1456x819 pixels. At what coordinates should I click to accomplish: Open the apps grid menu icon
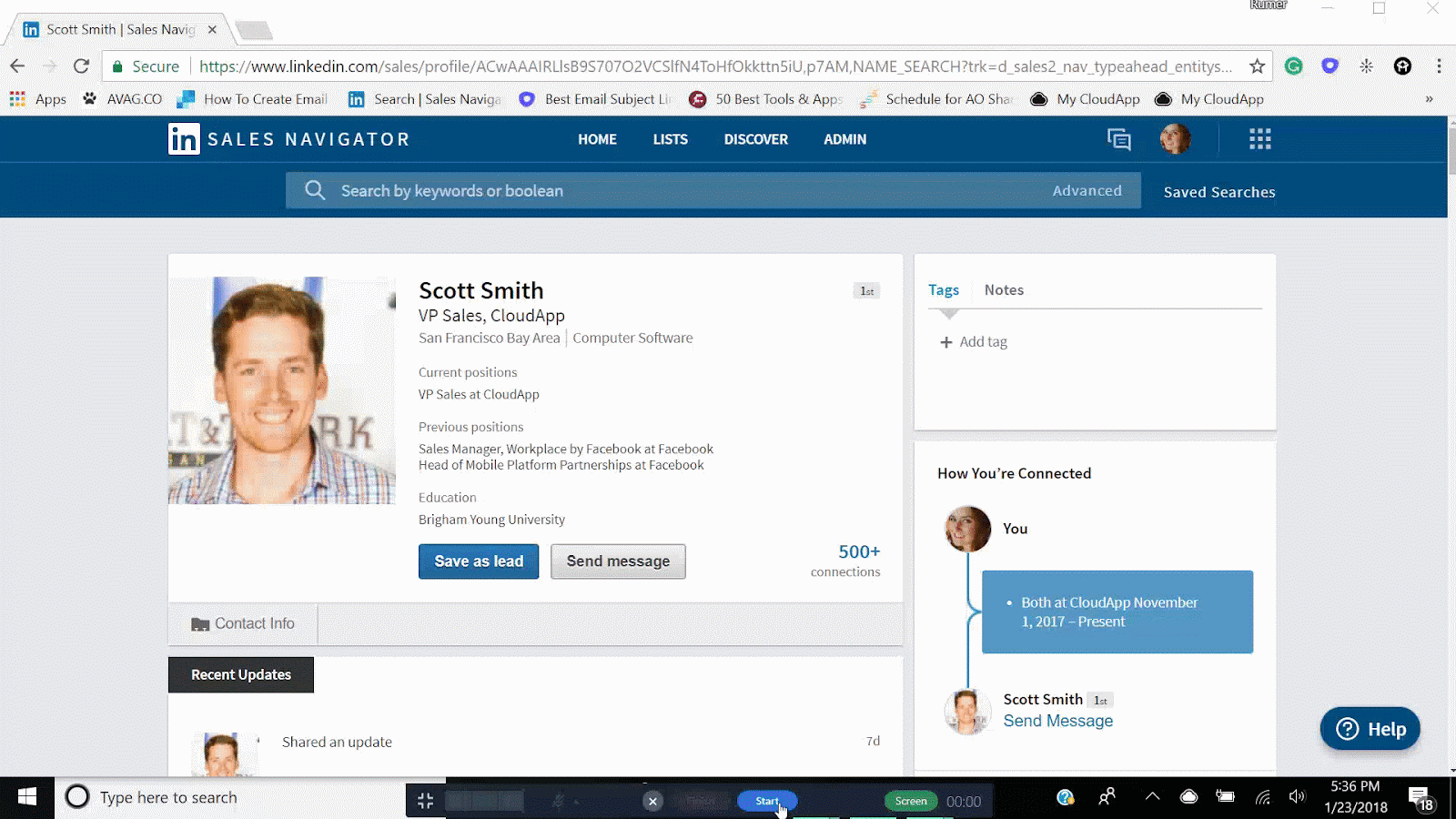click(1259, 139)
